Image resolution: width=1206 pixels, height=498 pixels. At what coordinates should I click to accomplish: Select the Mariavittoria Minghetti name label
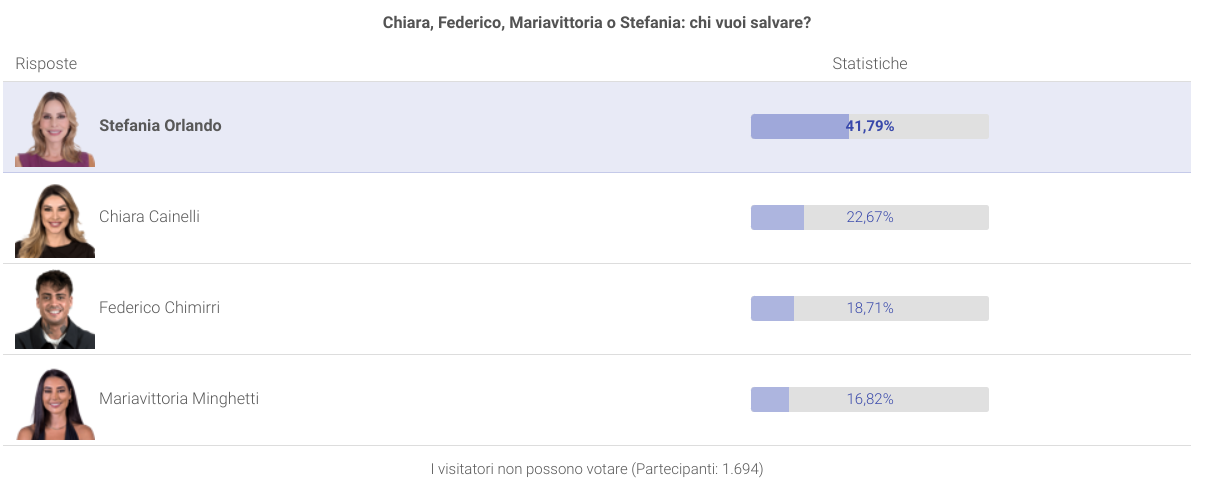tap(179, 399)
